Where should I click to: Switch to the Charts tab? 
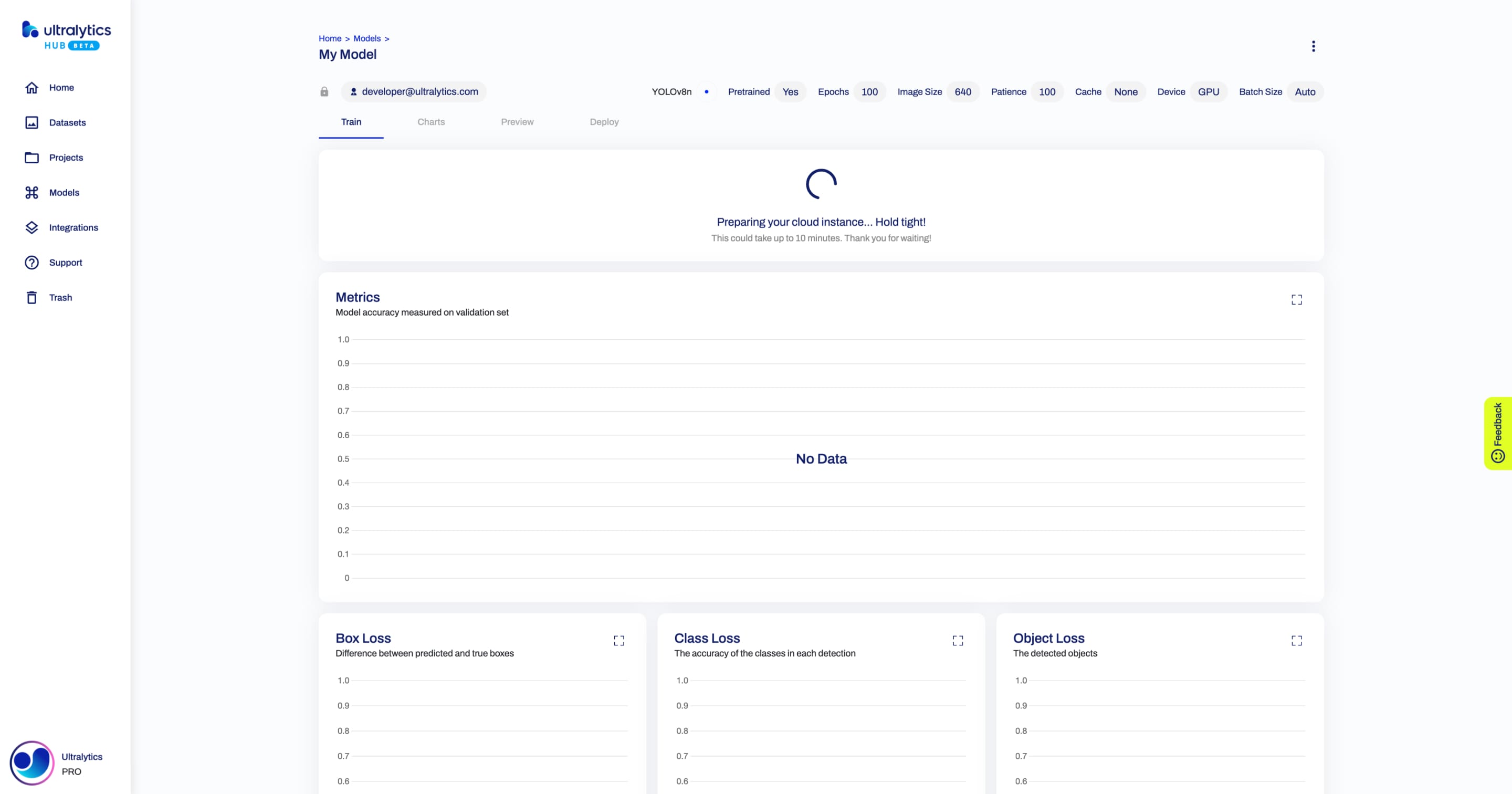pyautogui.click(x=431, y=121)
